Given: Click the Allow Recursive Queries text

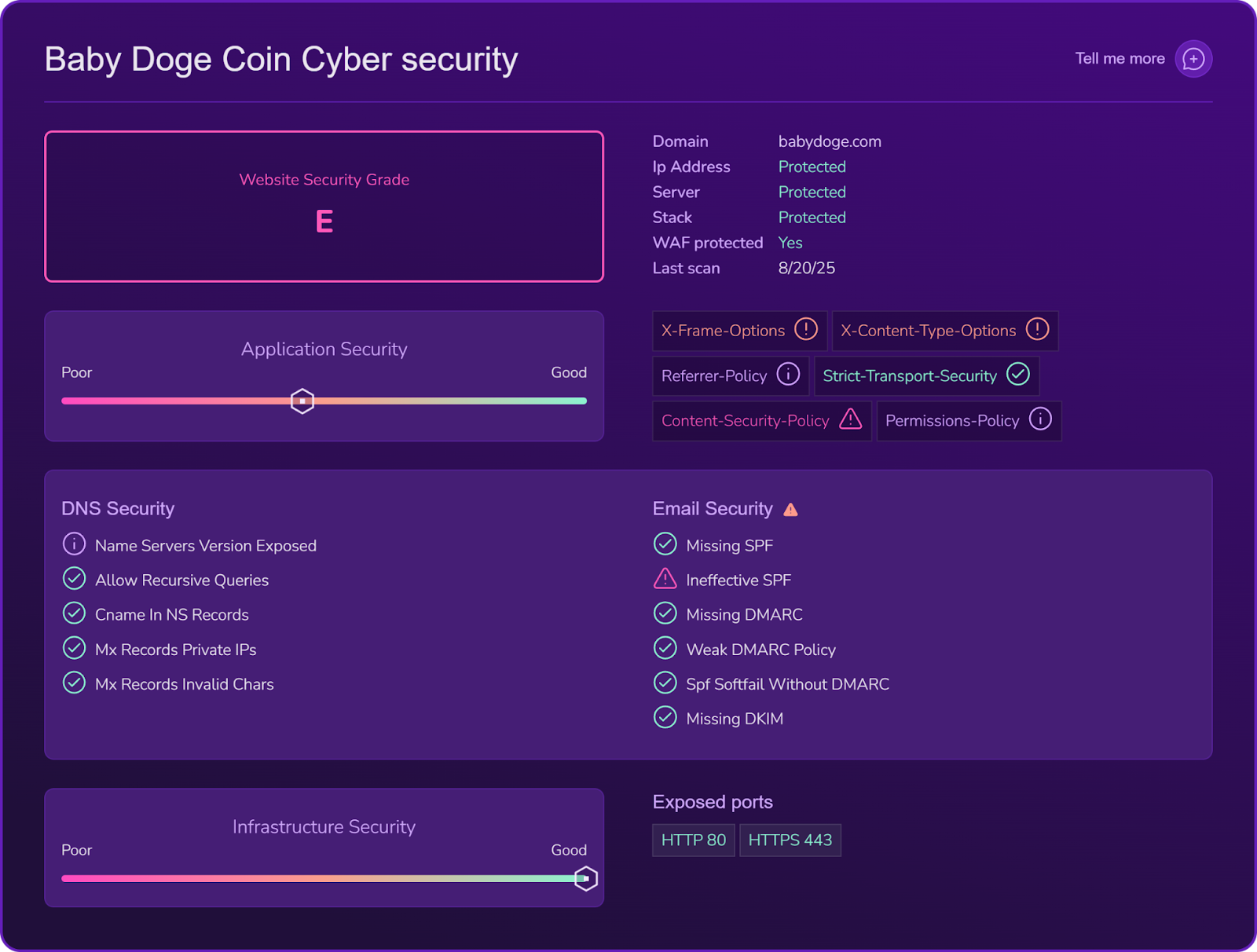Looking at the screenshot, I should (182, 580).
